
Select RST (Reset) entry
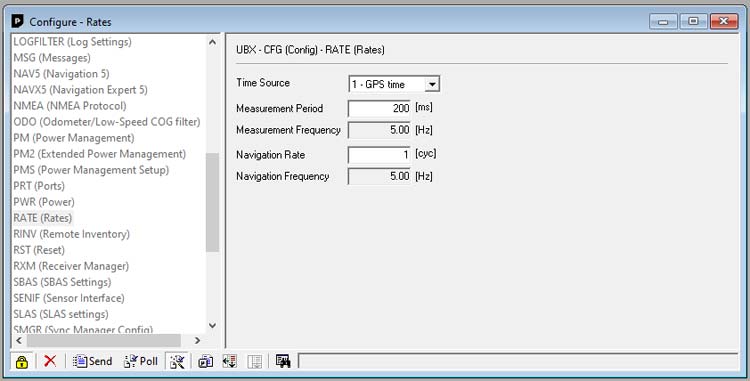[39, 250]
